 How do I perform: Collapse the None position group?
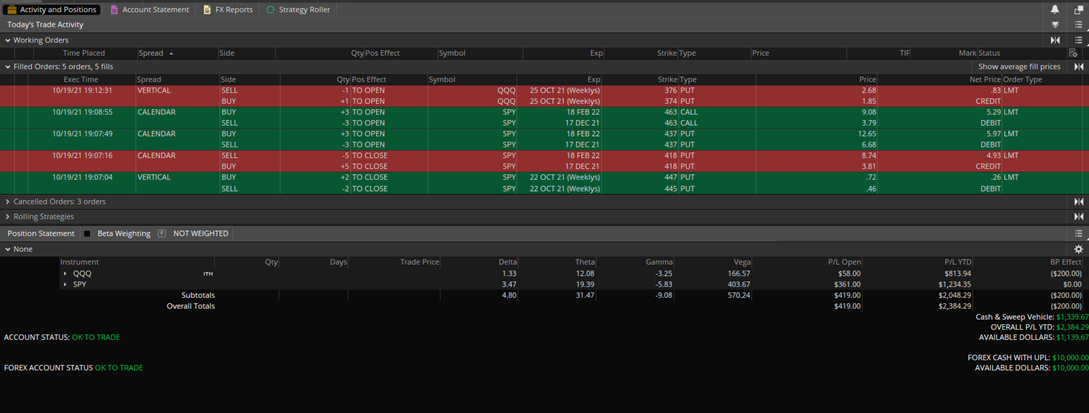pyautogui.click(x=8, y=249)
